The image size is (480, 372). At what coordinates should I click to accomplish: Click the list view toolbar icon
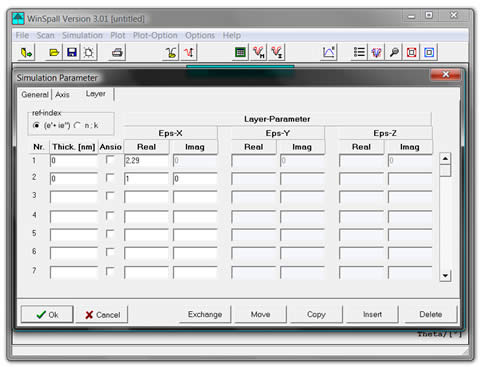pyautogui.click(x=359, y=52)
